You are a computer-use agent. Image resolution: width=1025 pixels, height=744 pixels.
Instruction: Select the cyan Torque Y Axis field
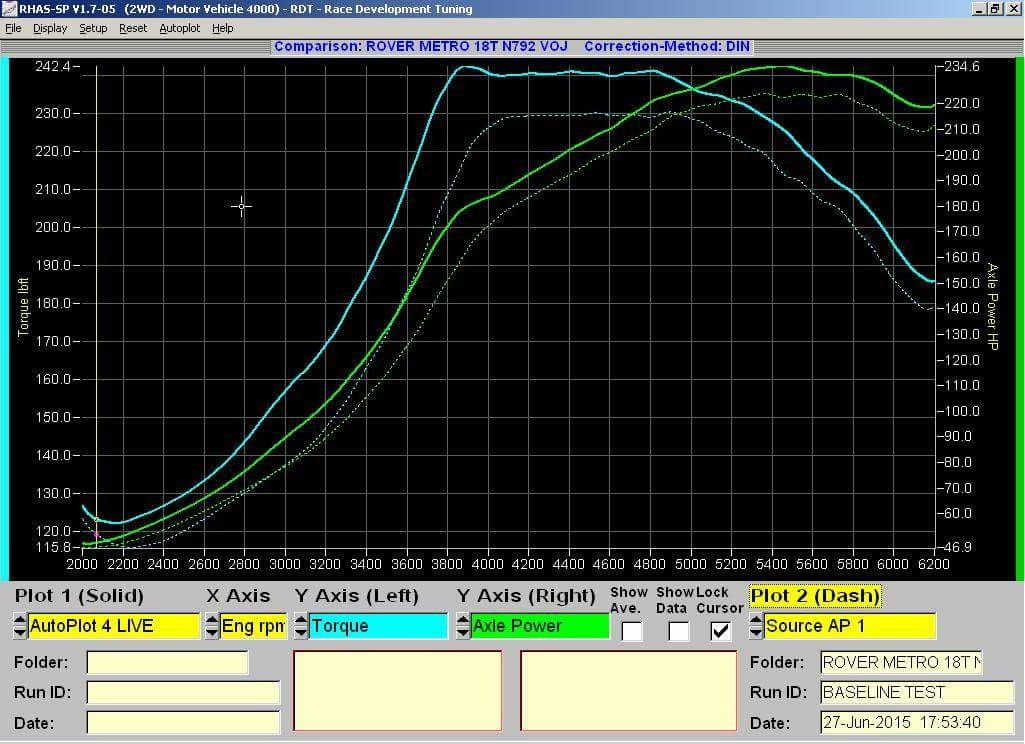[x=378, y=627]
